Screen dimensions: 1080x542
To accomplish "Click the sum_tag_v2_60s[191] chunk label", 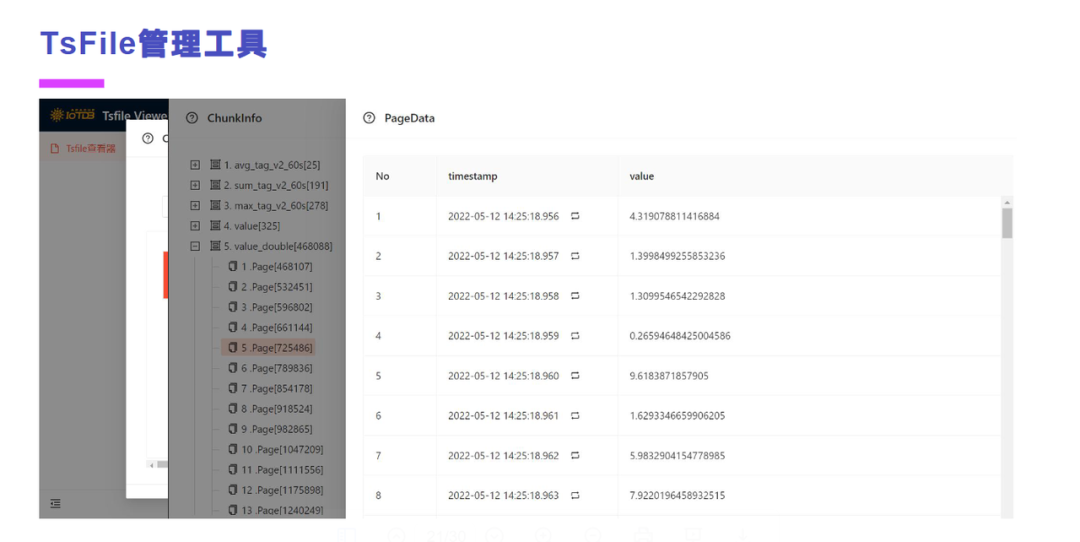I will [x=276, y=185].
